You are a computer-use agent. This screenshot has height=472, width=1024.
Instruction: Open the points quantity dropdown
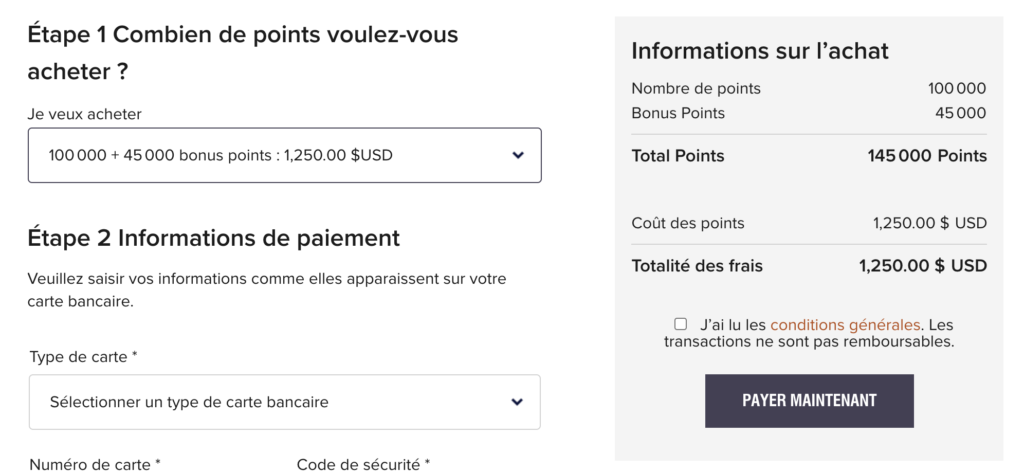(284, 155)
